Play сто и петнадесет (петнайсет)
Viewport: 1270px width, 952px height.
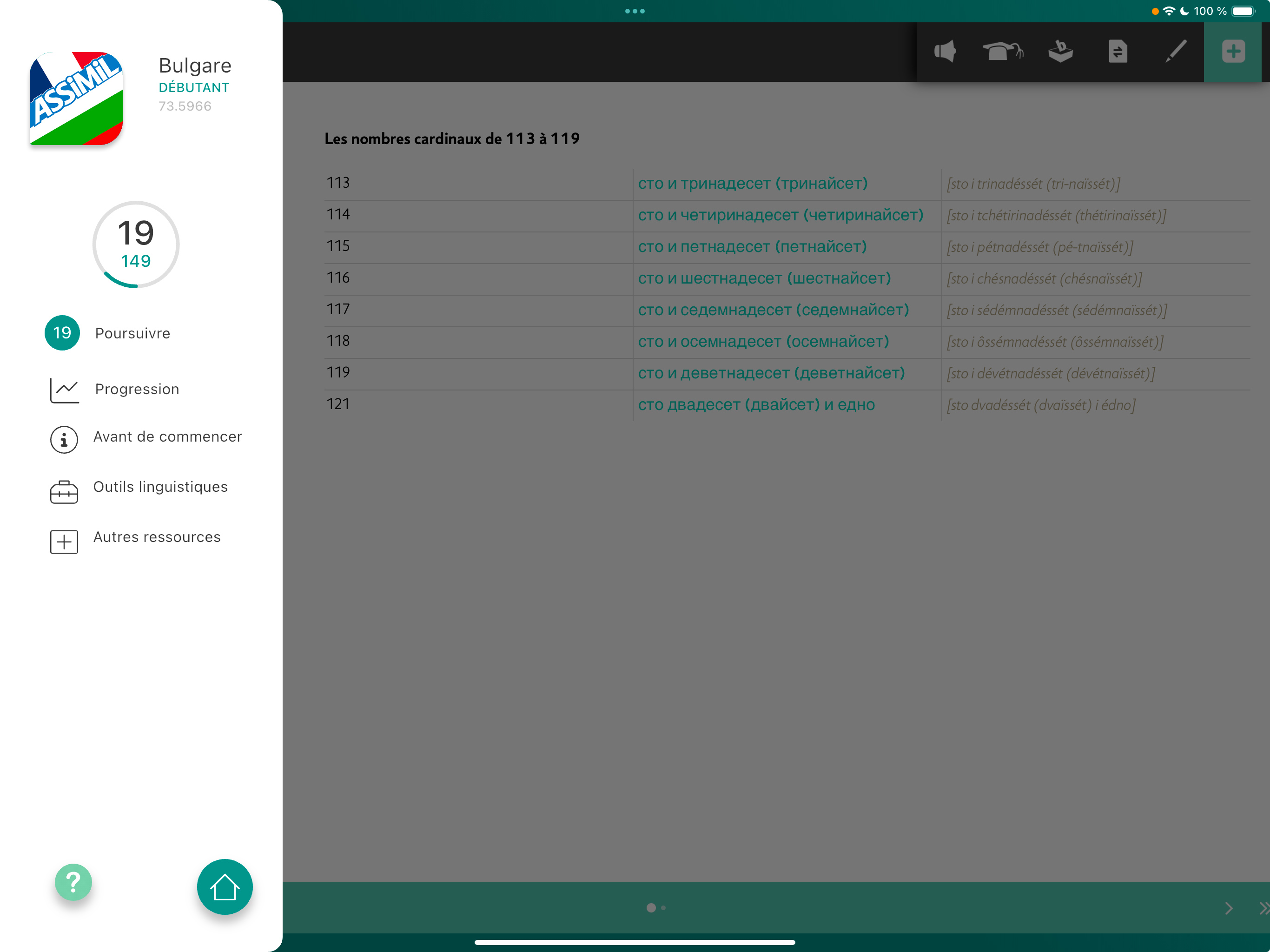752,247
